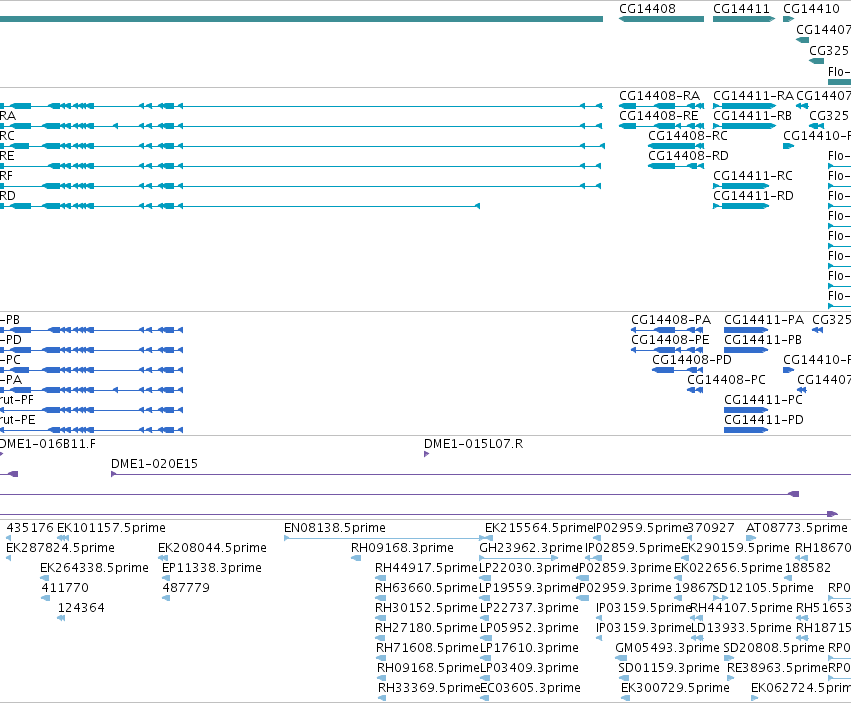
Task: Select EST RH33369.5prime
Action: [382, 699]
